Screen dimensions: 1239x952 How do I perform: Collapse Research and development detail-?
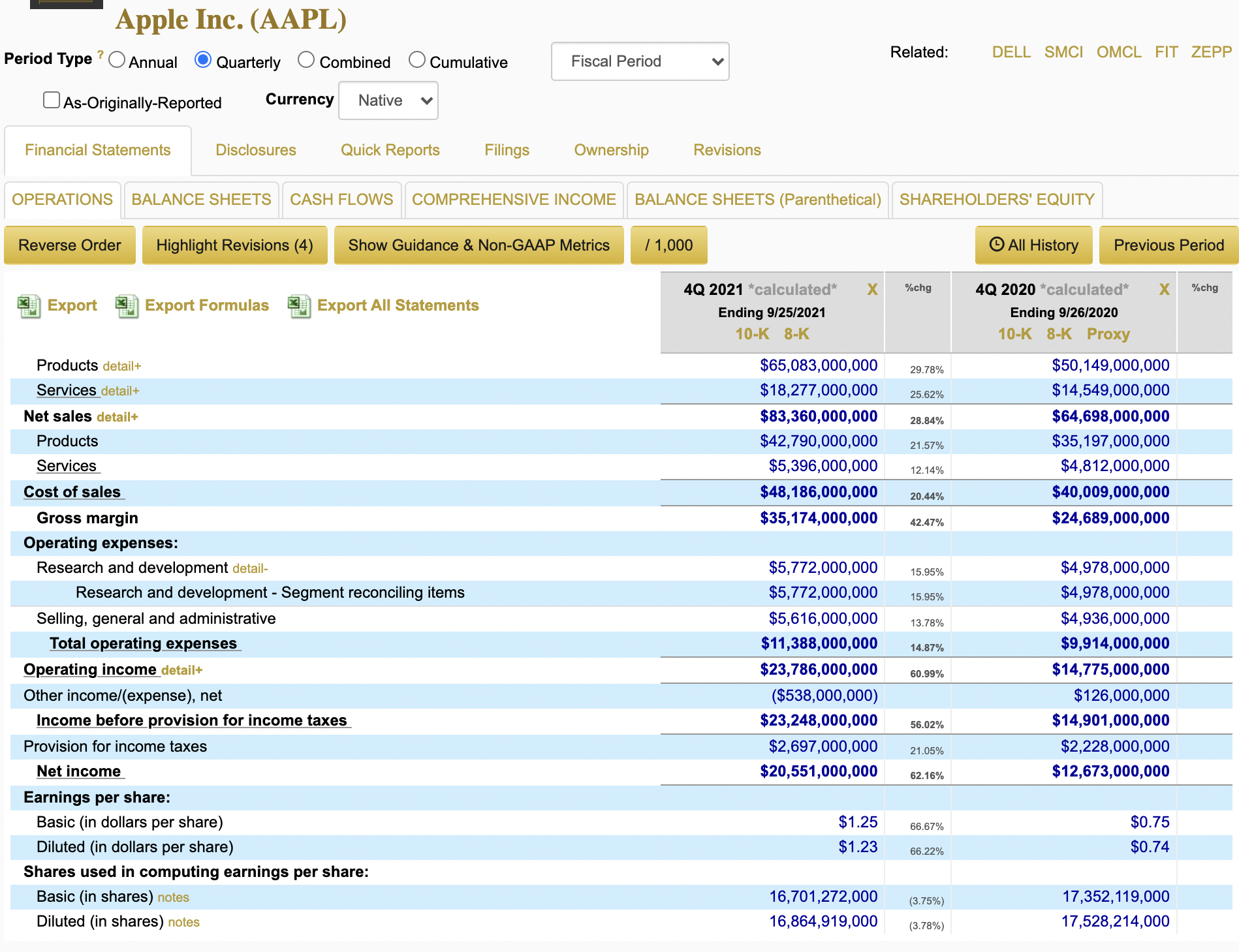click(x=250, y=568)
